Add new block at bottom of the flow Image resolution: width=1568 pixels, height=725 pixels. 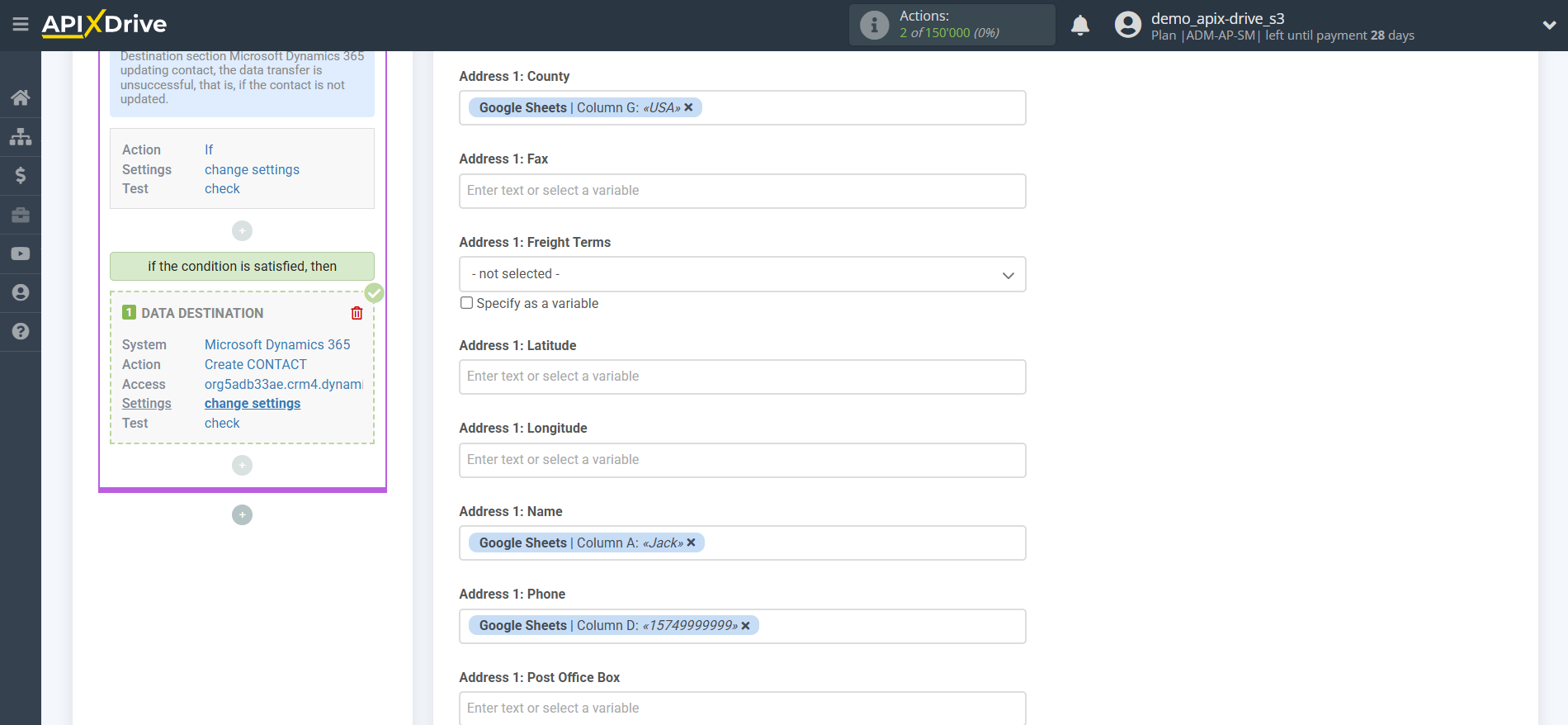242,514
